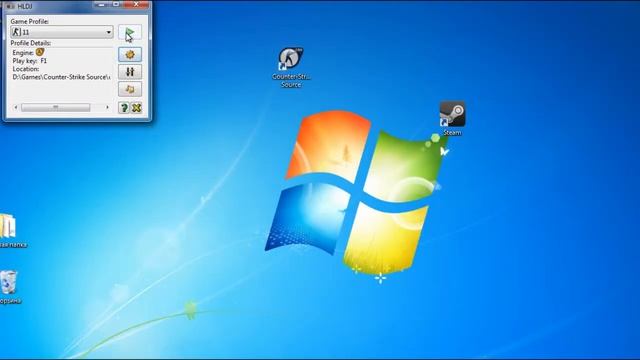
Task: Click the left scroll arrow in profile details
Action: pyautogui.click(x=16, y=107)
